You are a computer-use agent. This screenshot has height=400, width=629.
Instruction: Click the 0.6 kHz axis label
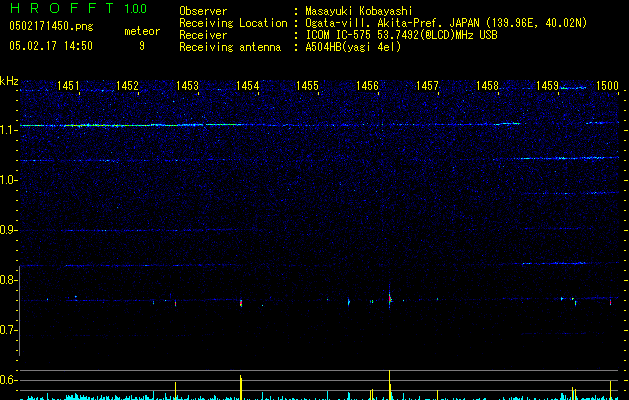click(9, 380)
